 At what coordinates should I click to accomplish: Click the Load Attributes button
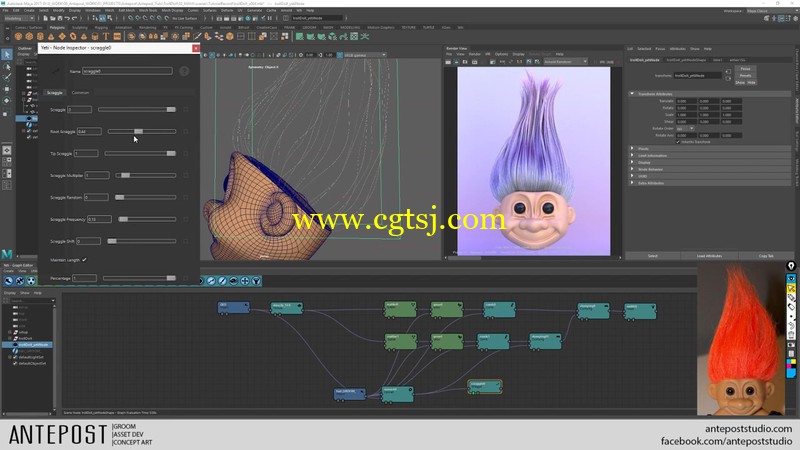coord(709,256)
